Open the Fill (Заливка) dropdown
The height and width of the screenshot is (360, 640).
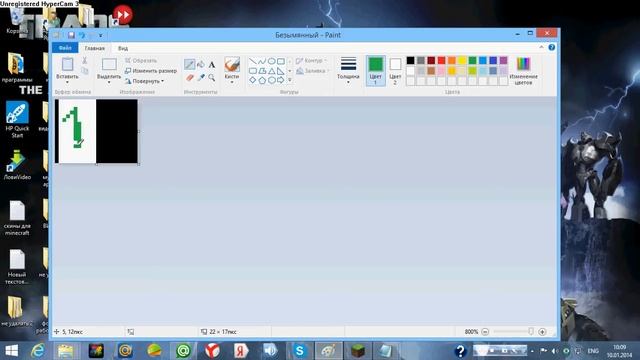(313, 71)
